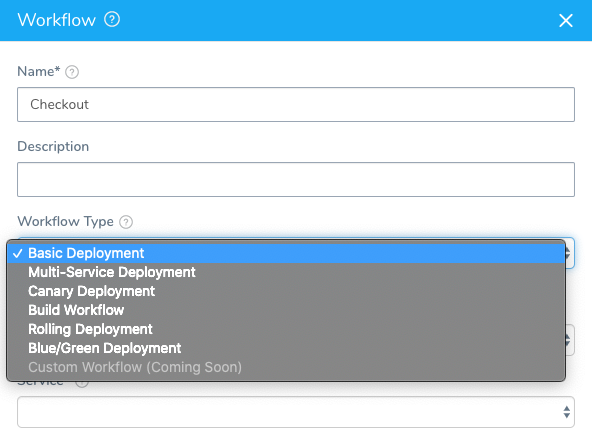Click the Description label text

tap(53, 146)
